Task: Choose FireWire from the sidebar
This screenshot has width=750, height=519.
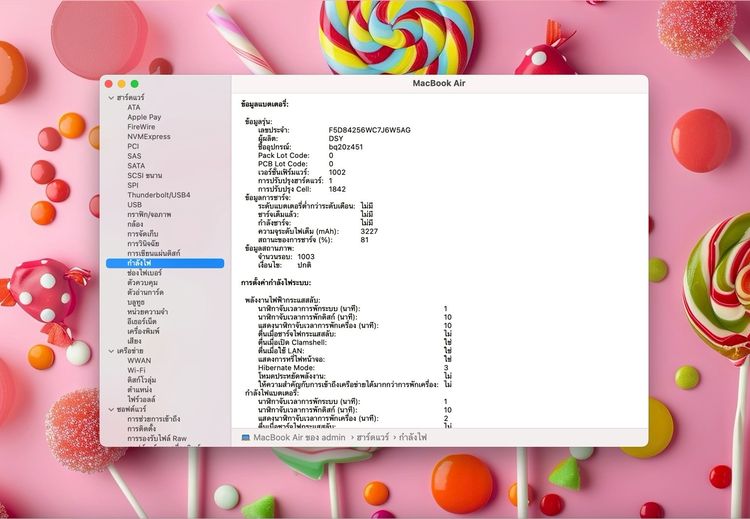Action: coord(140,127)
